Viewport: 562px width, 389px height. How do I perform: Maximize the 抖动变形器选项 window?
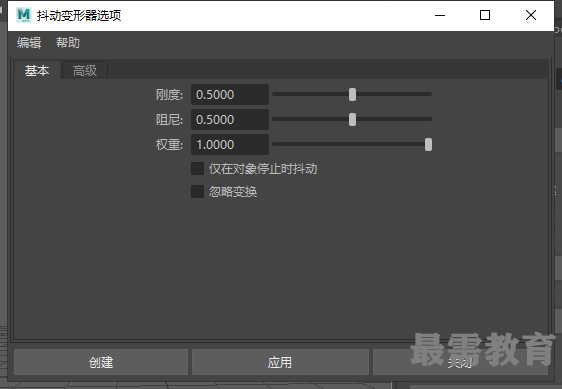click(485, 15)
